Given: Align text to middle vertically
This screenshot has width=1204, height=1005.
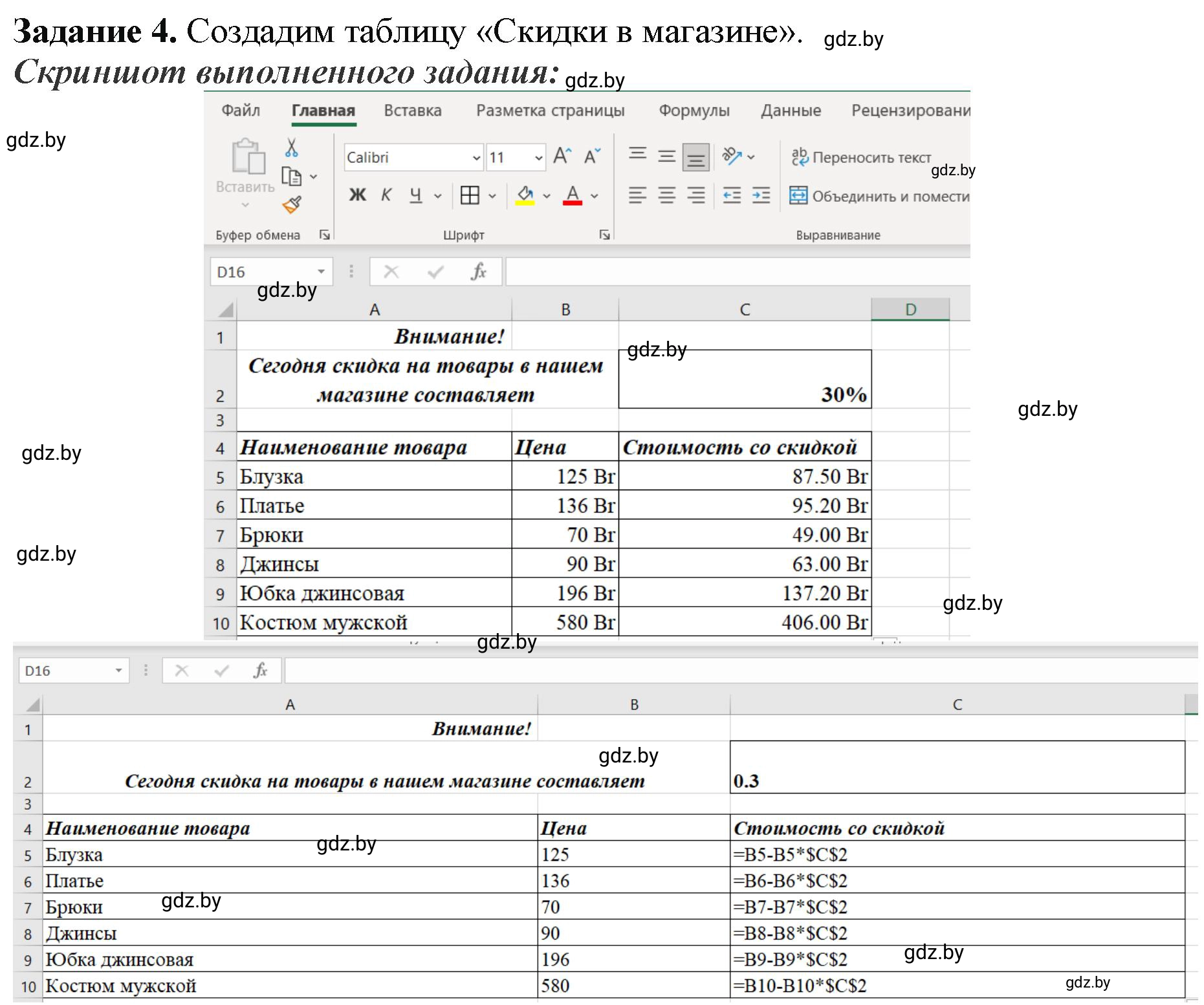Looking at the screenshot, I should (x=666, y=156).
